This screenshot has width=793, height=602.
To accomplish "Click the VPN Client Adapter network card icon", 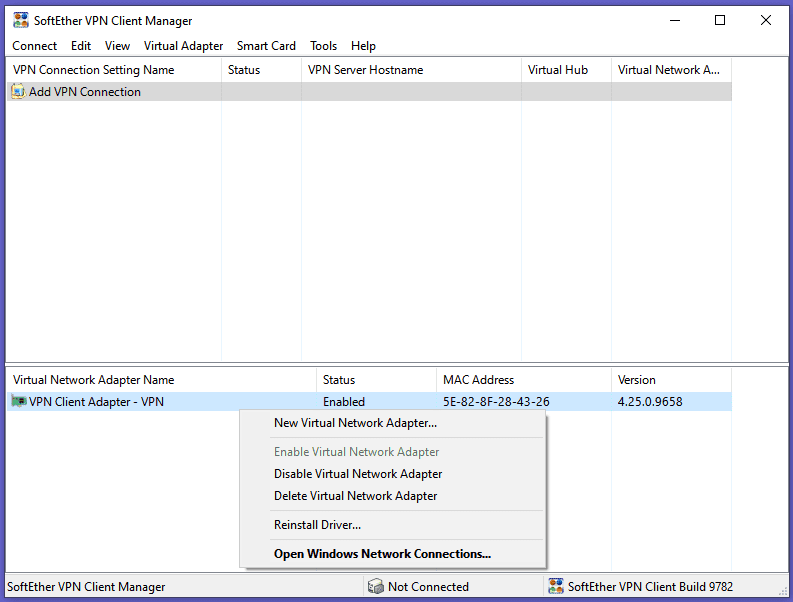I will (19, 402).
